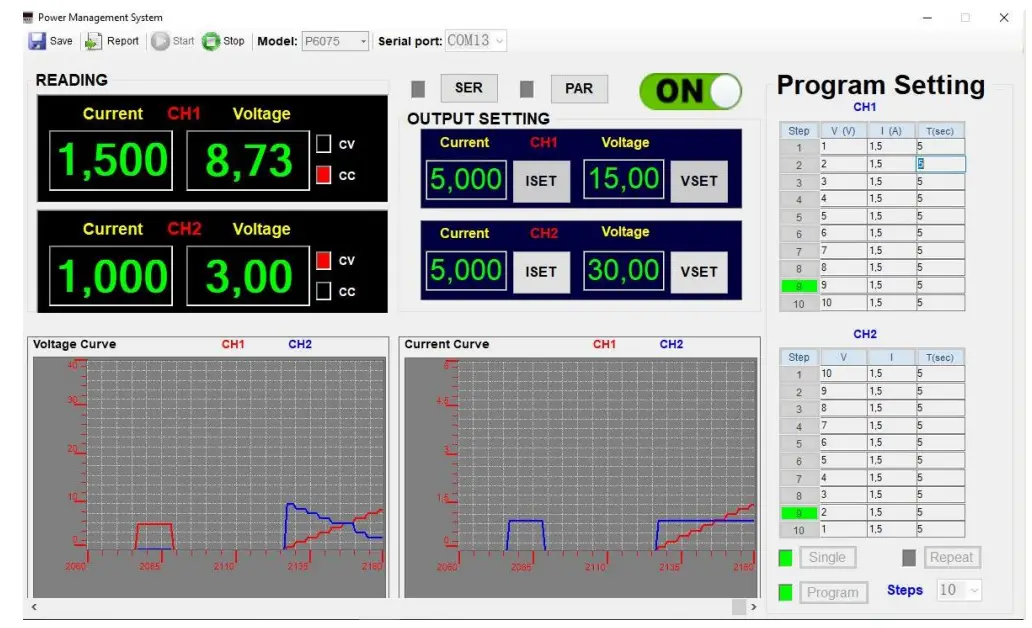This screenshot has width=1032, height=628.
Task: Click CH1 legend in Current Curve
Action: (x=604, y=344)
